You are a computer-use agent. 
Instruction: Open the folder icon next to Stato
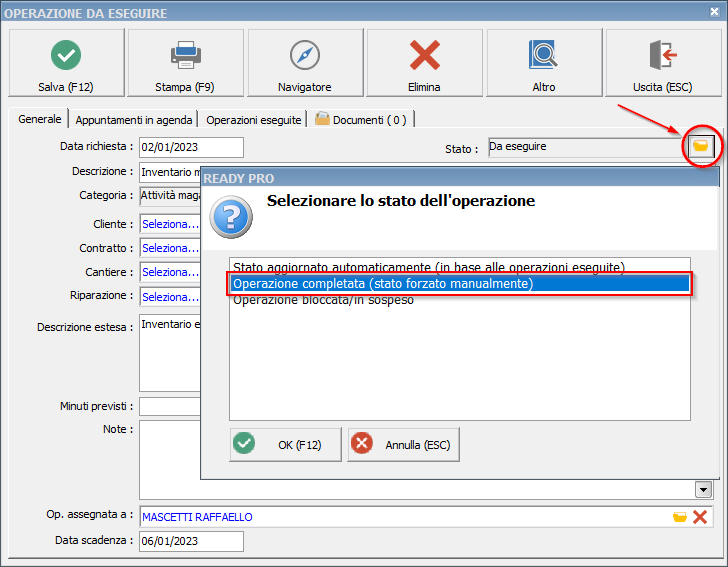click(x=701, y=147)
